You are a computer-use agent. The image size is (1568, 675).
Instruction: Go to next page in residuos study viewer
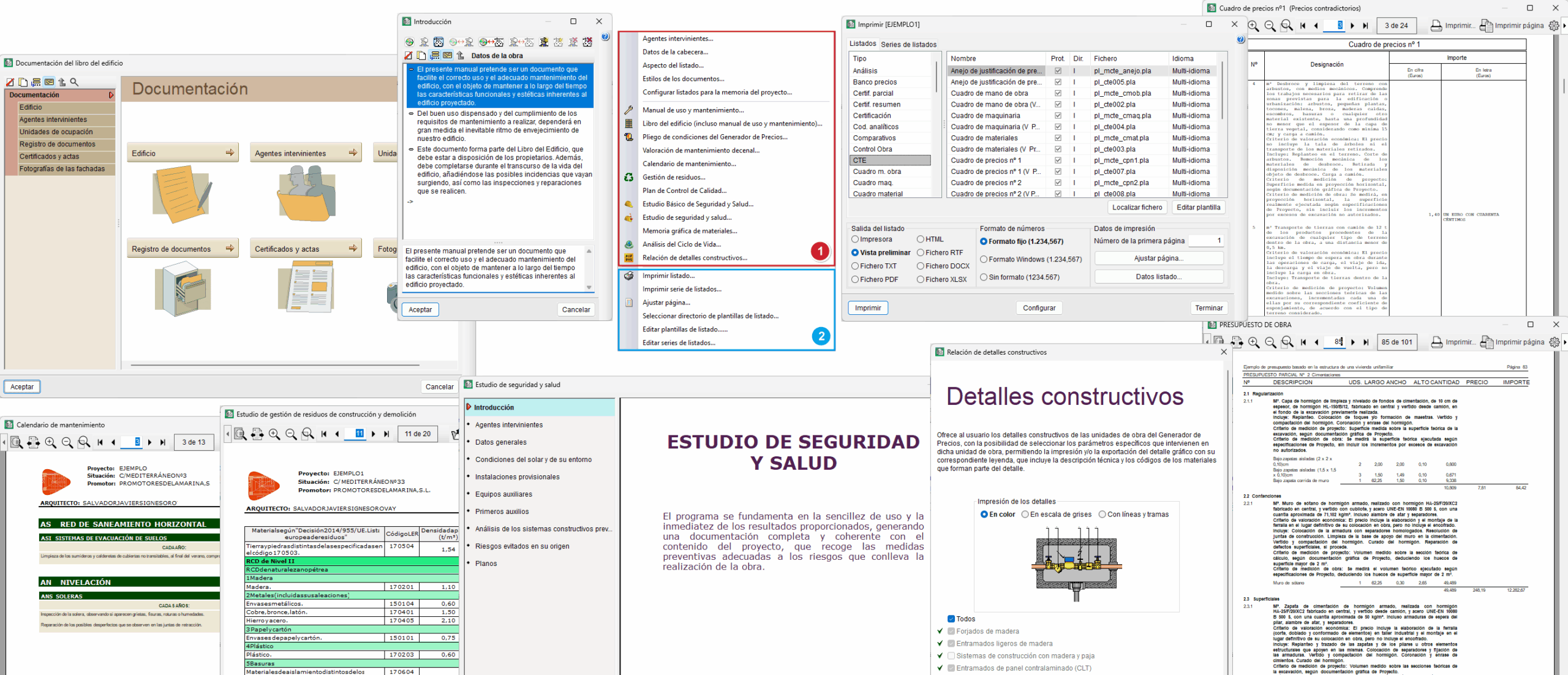373,434
